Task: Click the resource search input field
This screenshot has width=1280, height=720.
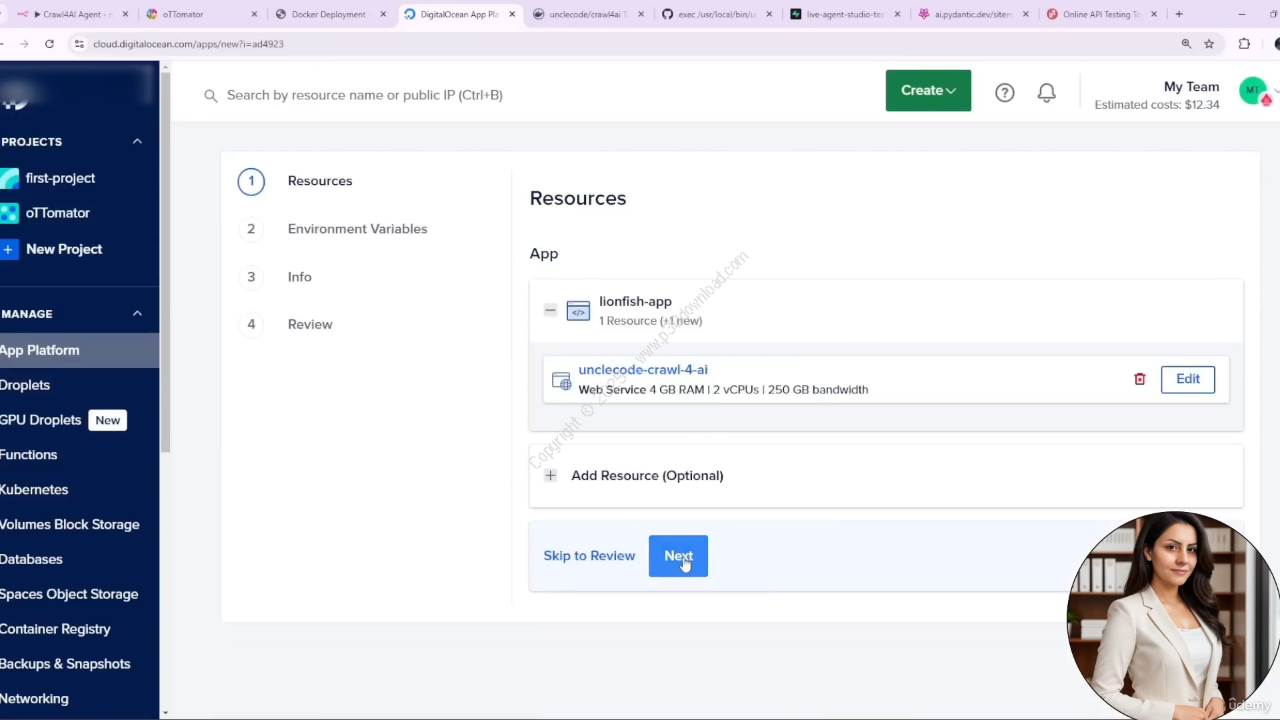Action: tap(364, 95)
